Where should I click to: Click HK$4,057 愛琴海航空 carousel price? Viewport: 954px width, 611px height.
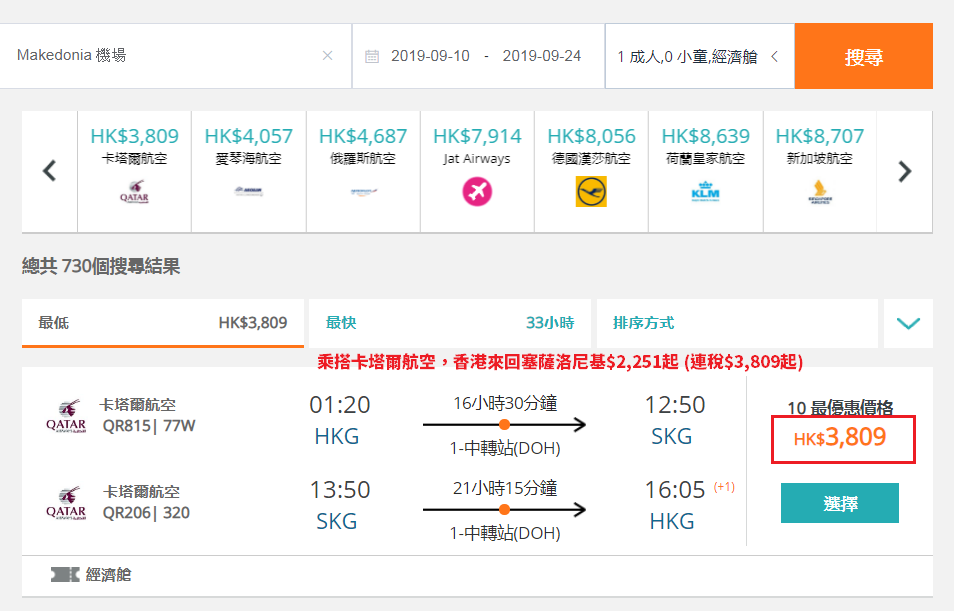(249, 136)
